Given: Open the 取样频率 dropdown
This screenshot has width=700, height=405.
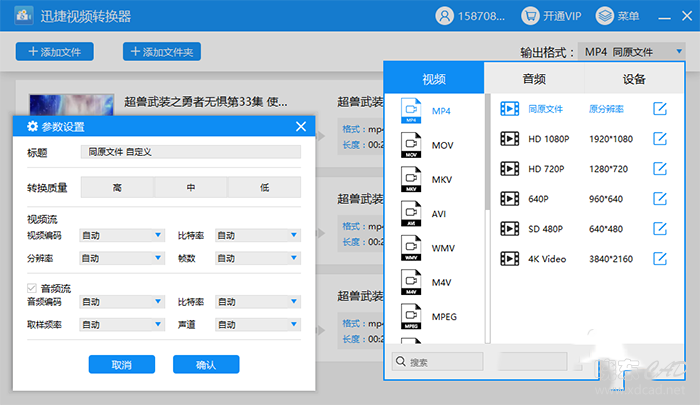Looking at the screenshot, I should point(122,325).
